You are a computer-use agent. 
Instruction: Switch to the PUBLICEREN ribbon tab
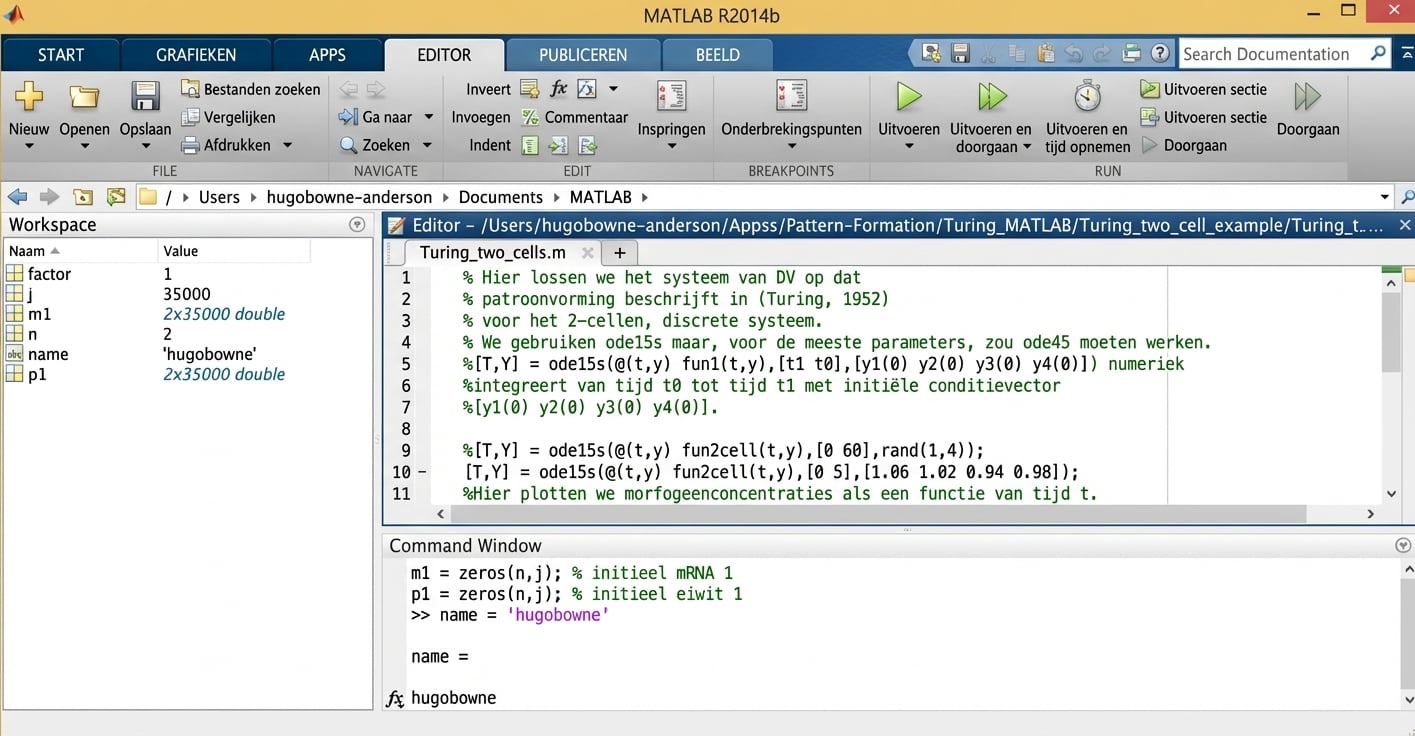point(583,55)
